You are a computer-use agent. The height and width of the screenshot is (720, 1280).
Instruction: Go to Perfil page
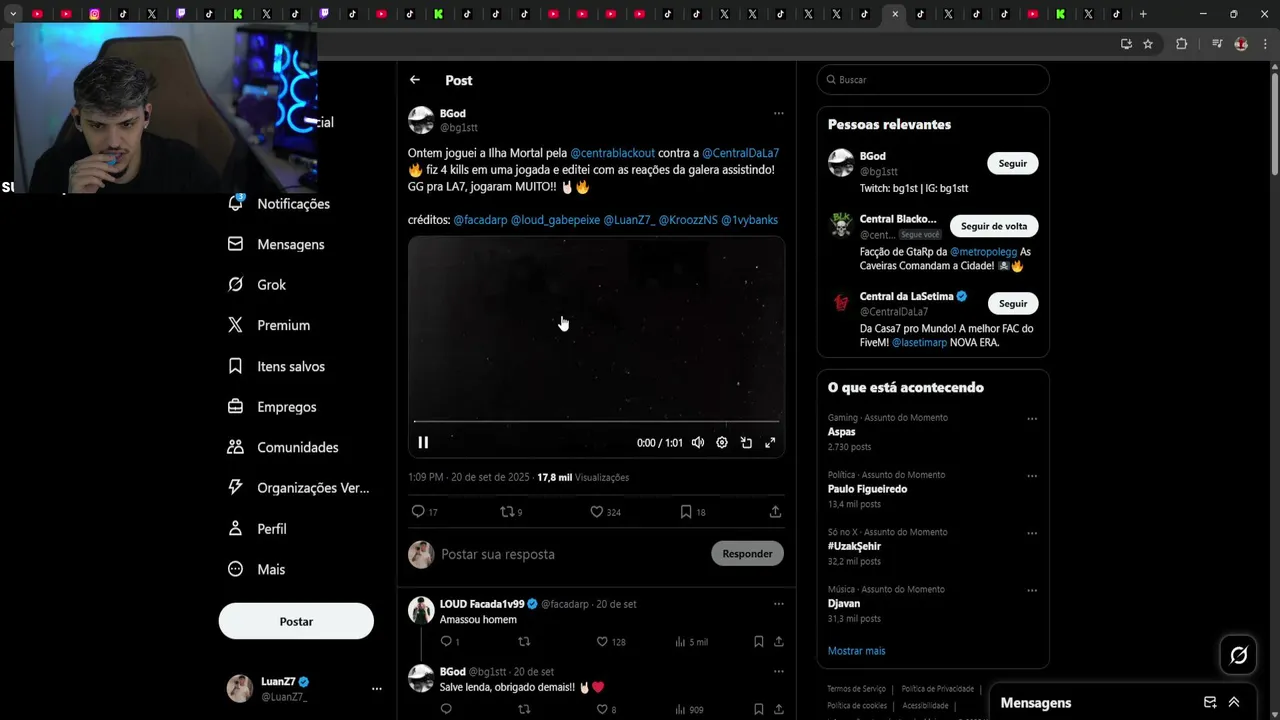[257, 528]
